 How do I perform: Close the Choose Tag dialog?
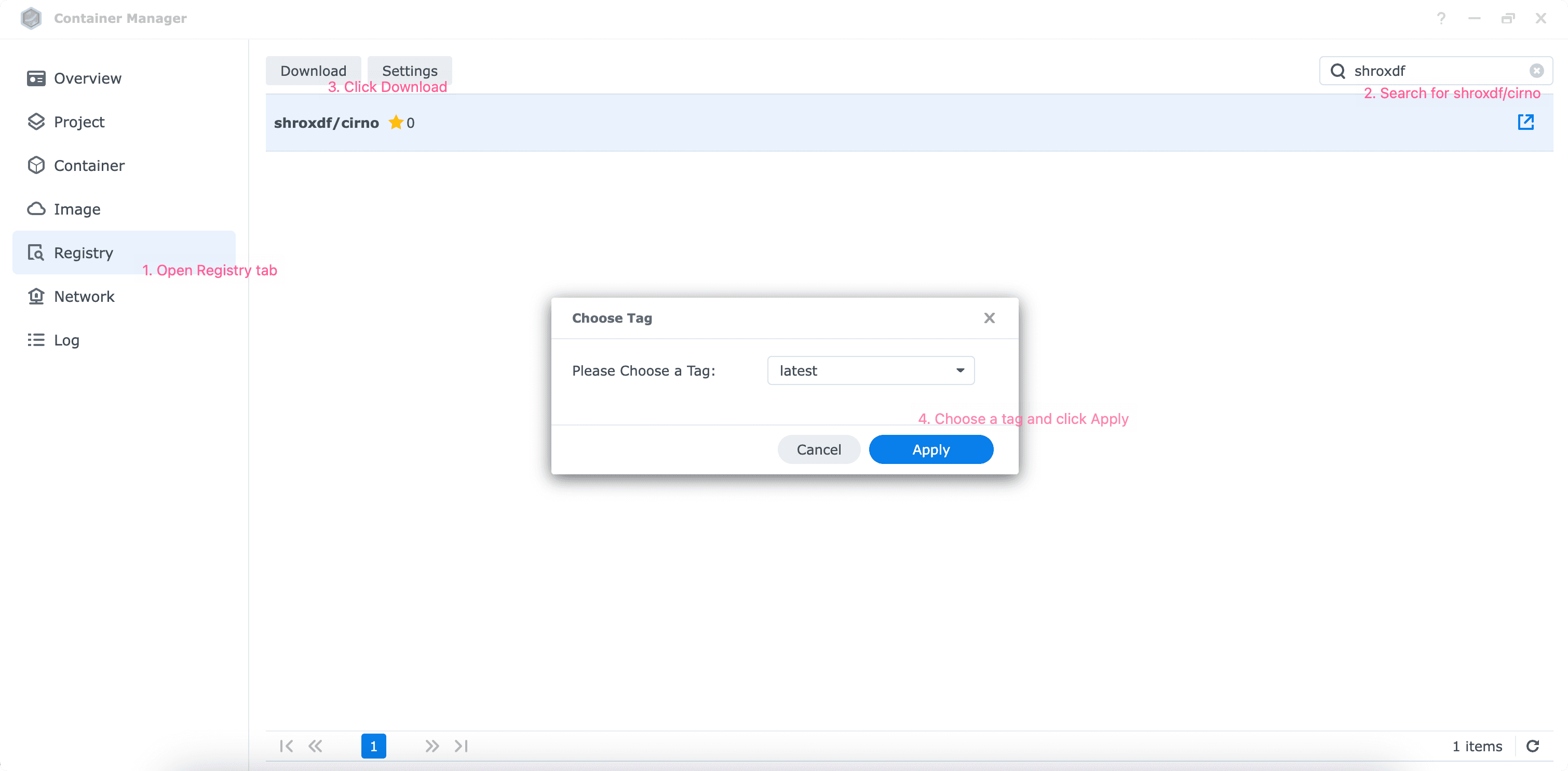(989, 318)
